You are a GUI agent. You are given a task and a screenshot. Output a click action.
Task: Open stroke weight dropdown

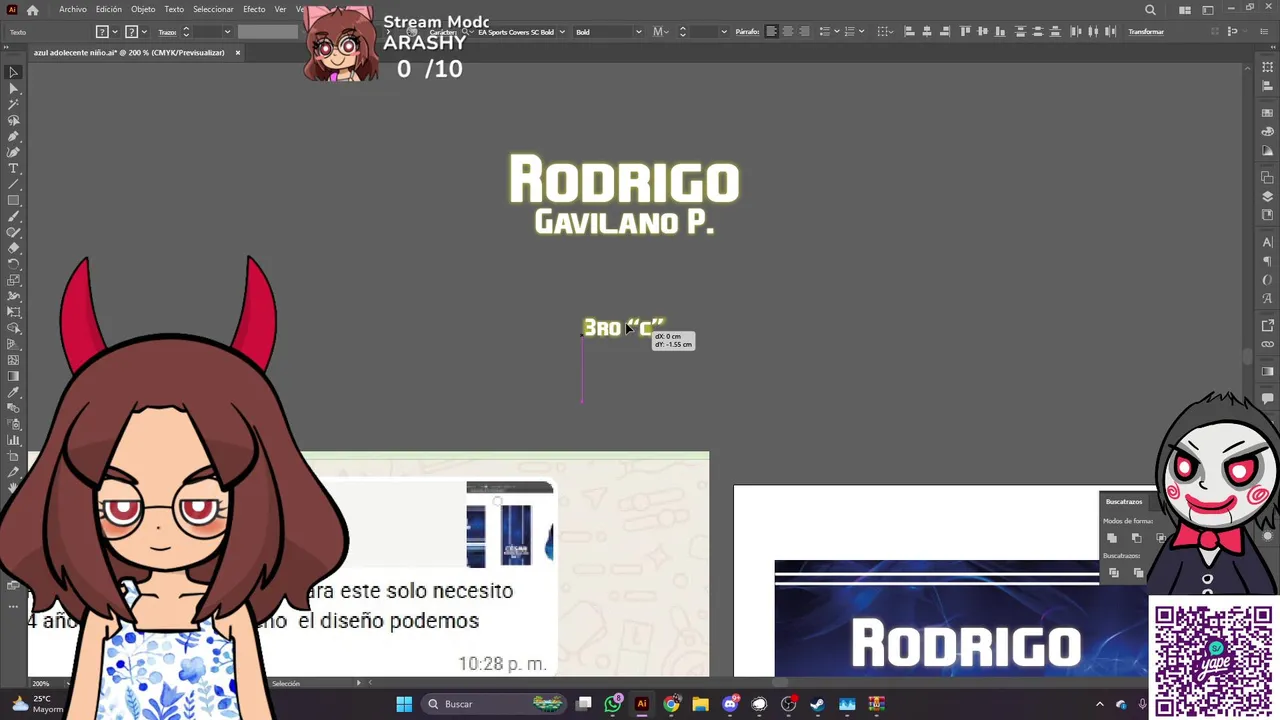pyautogui.click(x=227, y=32)
